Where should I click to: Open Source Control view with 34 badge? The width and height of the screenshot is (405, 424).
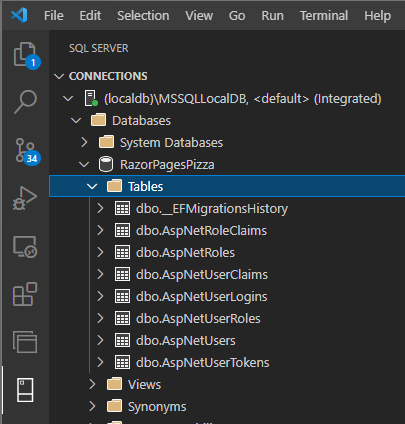point(27,152)
